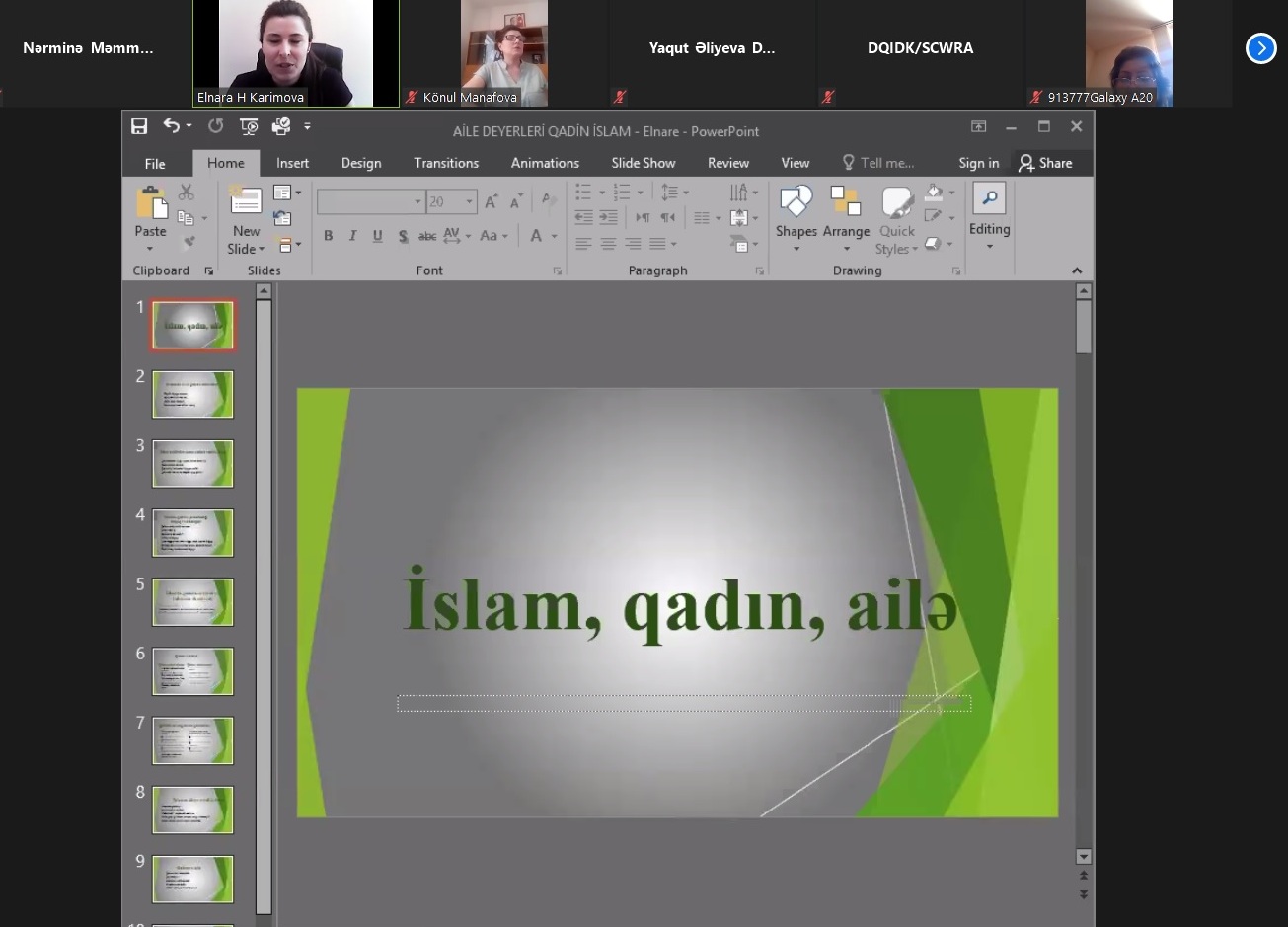Select slide 5 thumbnail
Image resolution: width=1288 pixels, height=927 pixels.
pyautogui.click(x=192, y=602)
